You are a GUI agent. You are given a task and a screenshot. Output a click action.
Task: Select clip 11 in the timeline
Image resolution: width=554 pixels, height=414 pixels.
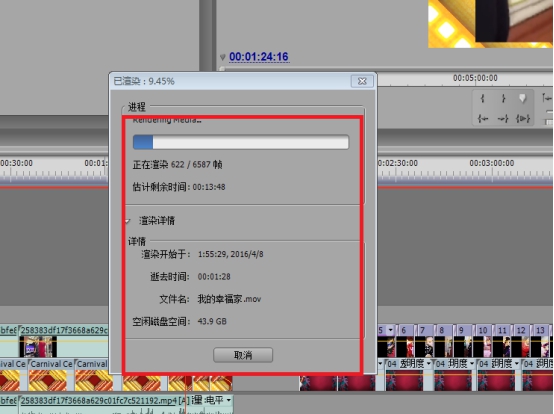[503, 341]
